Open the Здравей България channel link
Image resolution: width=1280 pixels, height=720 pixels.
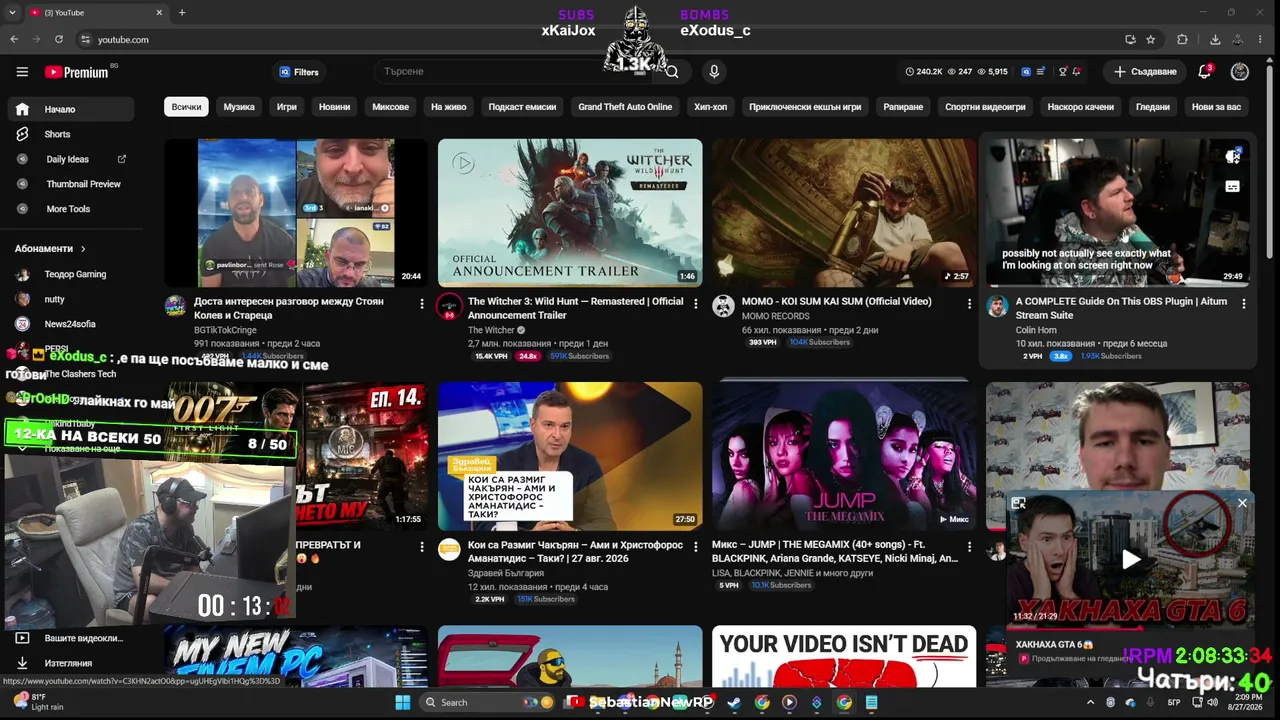point(506,573)
